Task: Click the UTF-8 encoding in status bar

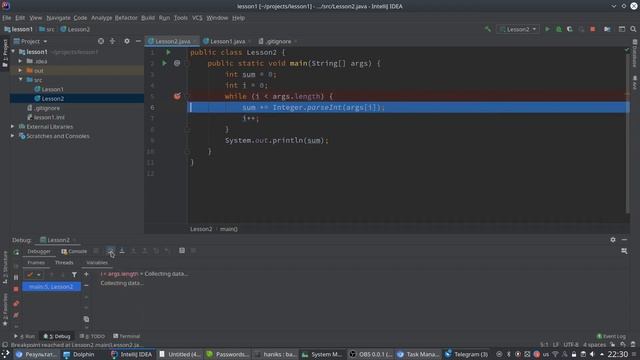Action: (571, 344)
